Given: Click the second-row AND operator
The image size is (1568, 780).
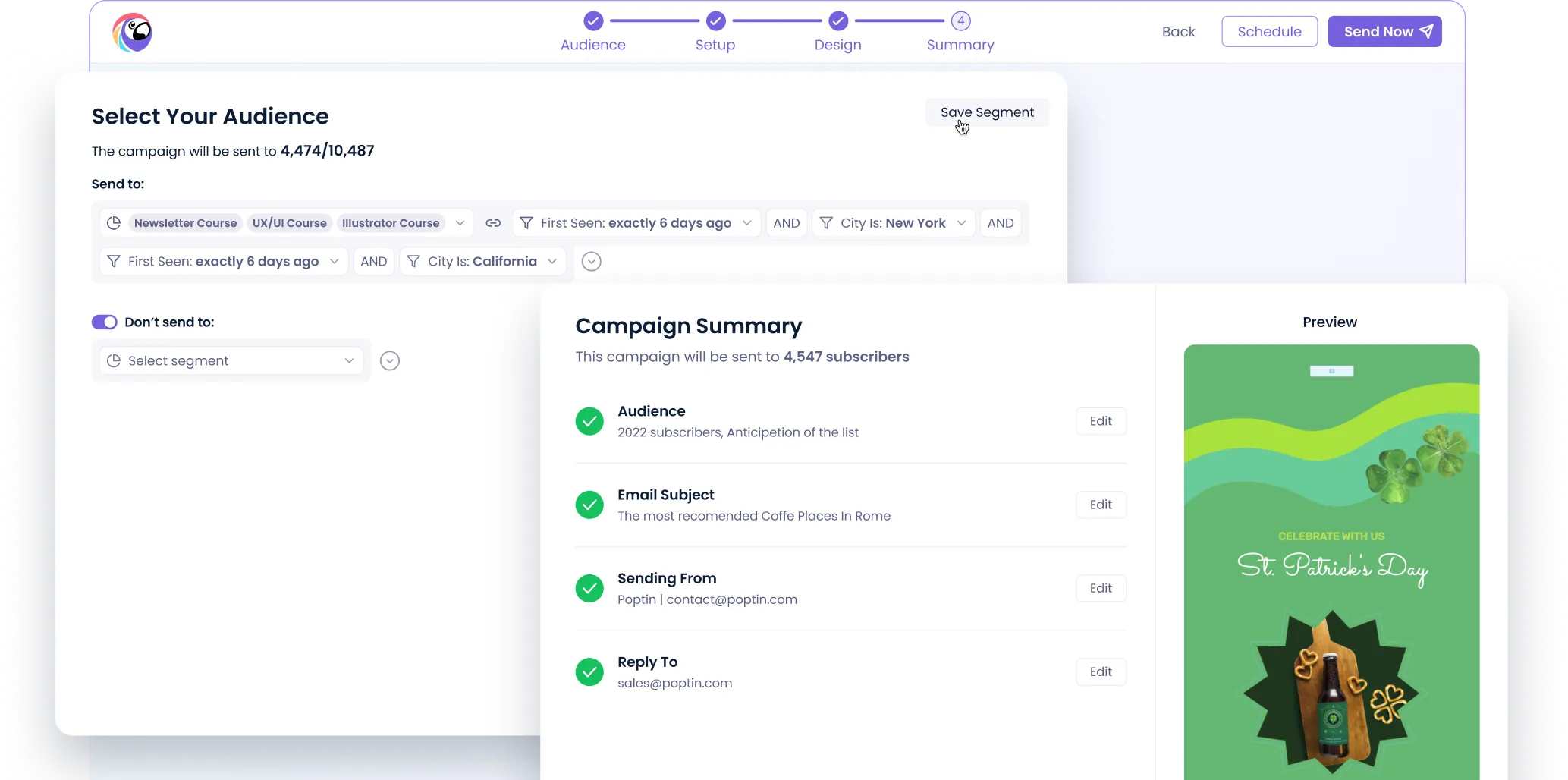Looking at the screenshot, I should [x=374, y=261].
